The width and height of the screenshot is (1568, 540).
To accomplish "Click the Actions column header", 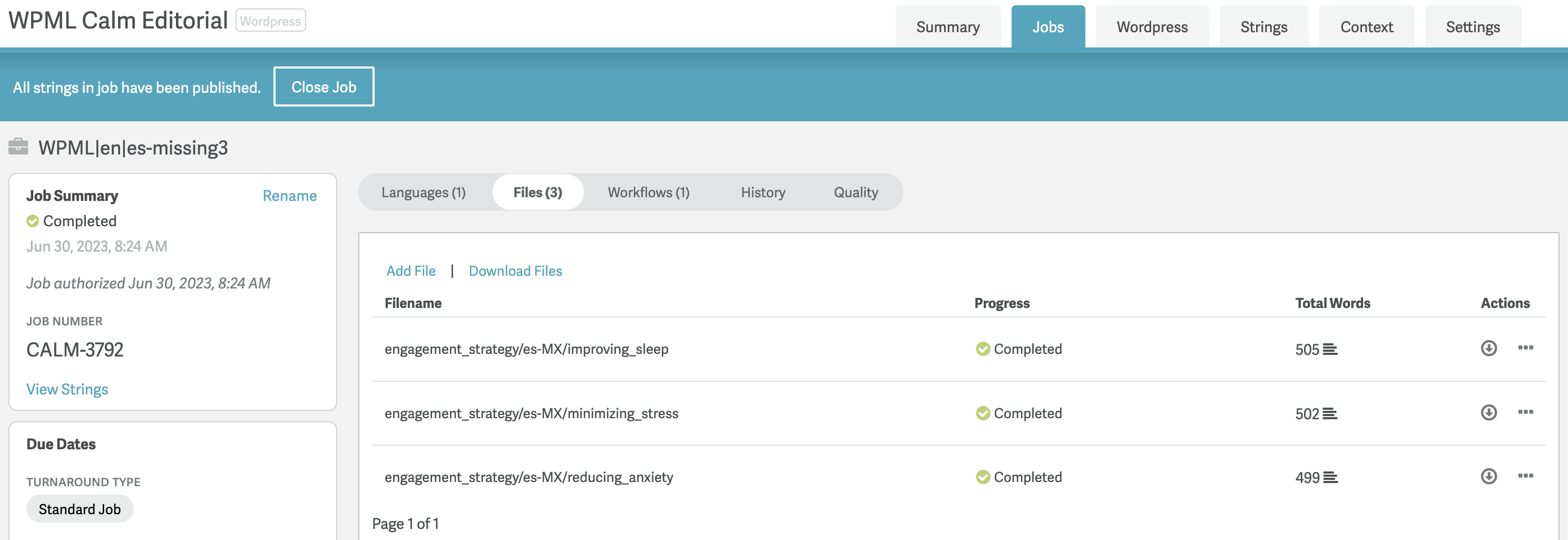I will tap(1505, 303).
